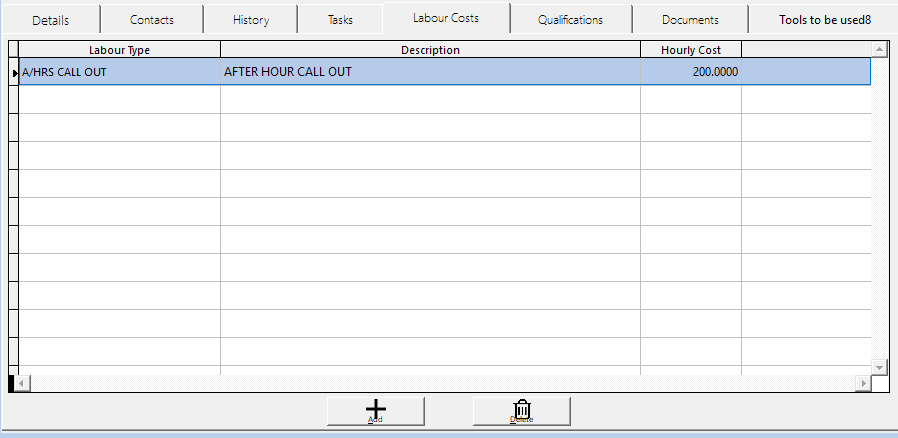Viewport: 898px width, 438px height.
Task: Click the Labour Type column header
Action: click(120, 50)
